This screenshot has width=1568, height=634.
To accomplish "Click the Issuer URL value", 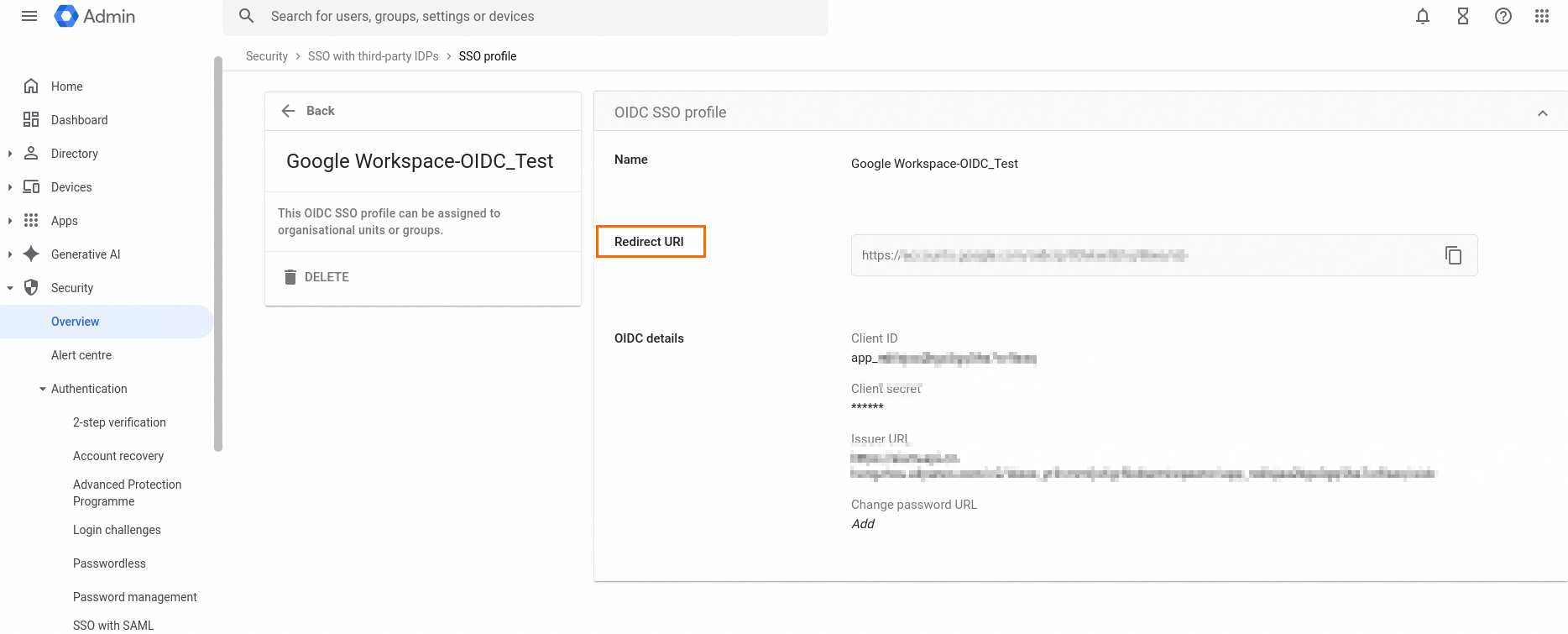I will 1143,466.
